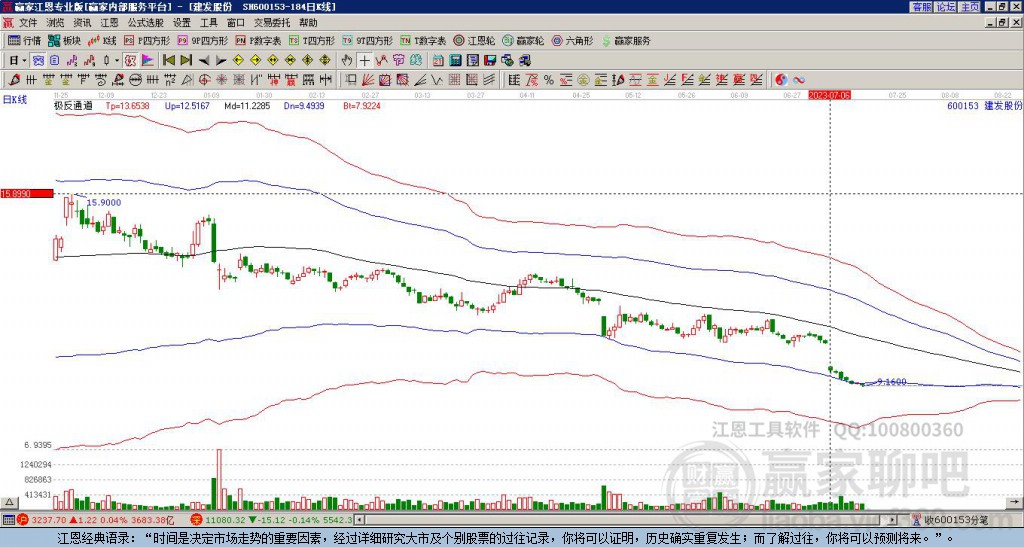Toggle the 权 ex-rights adjustment button

pos(130,61)
